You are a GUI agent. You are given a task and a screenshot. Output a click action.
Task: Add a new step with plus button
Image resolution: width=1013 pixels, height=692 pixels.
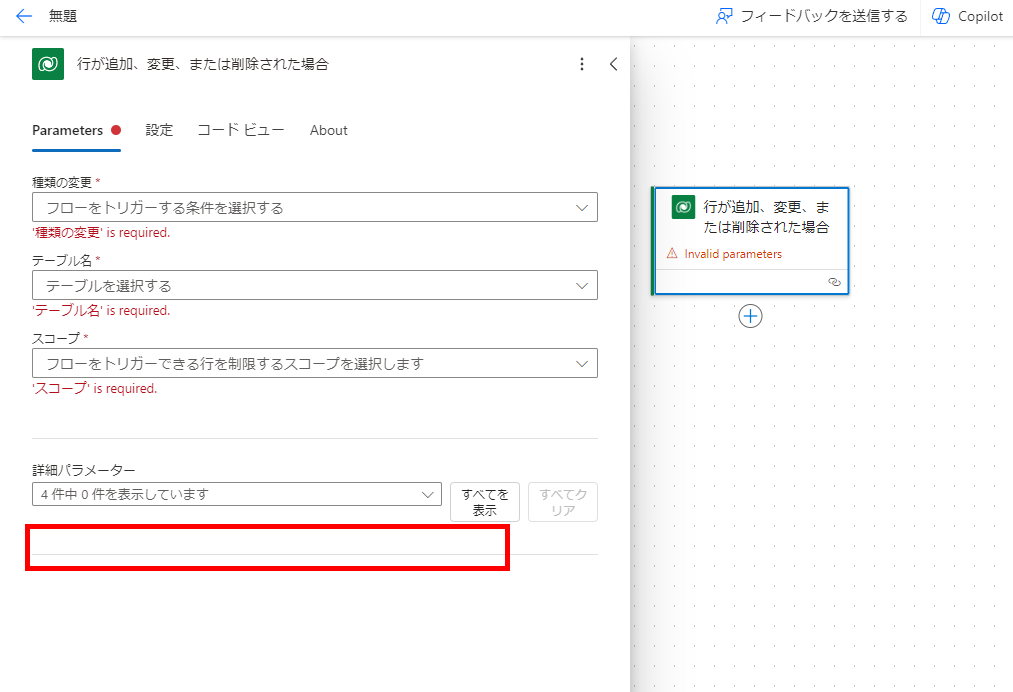pos(750,316)
